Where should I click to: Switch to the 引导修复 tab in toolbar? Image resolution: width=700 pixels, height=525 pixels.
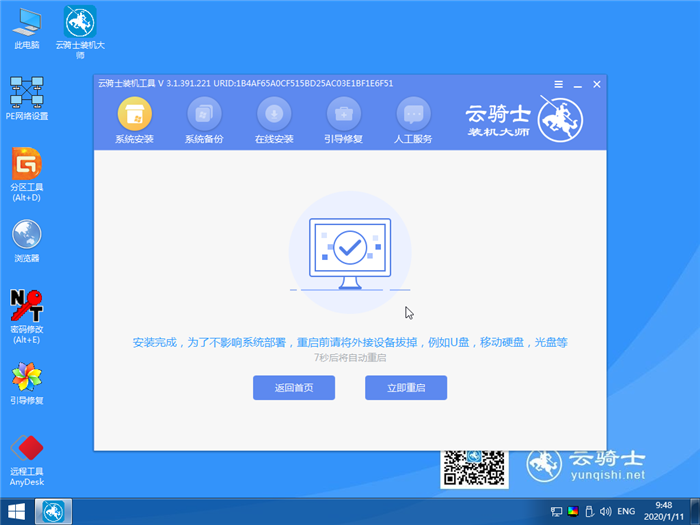[344, 121]
